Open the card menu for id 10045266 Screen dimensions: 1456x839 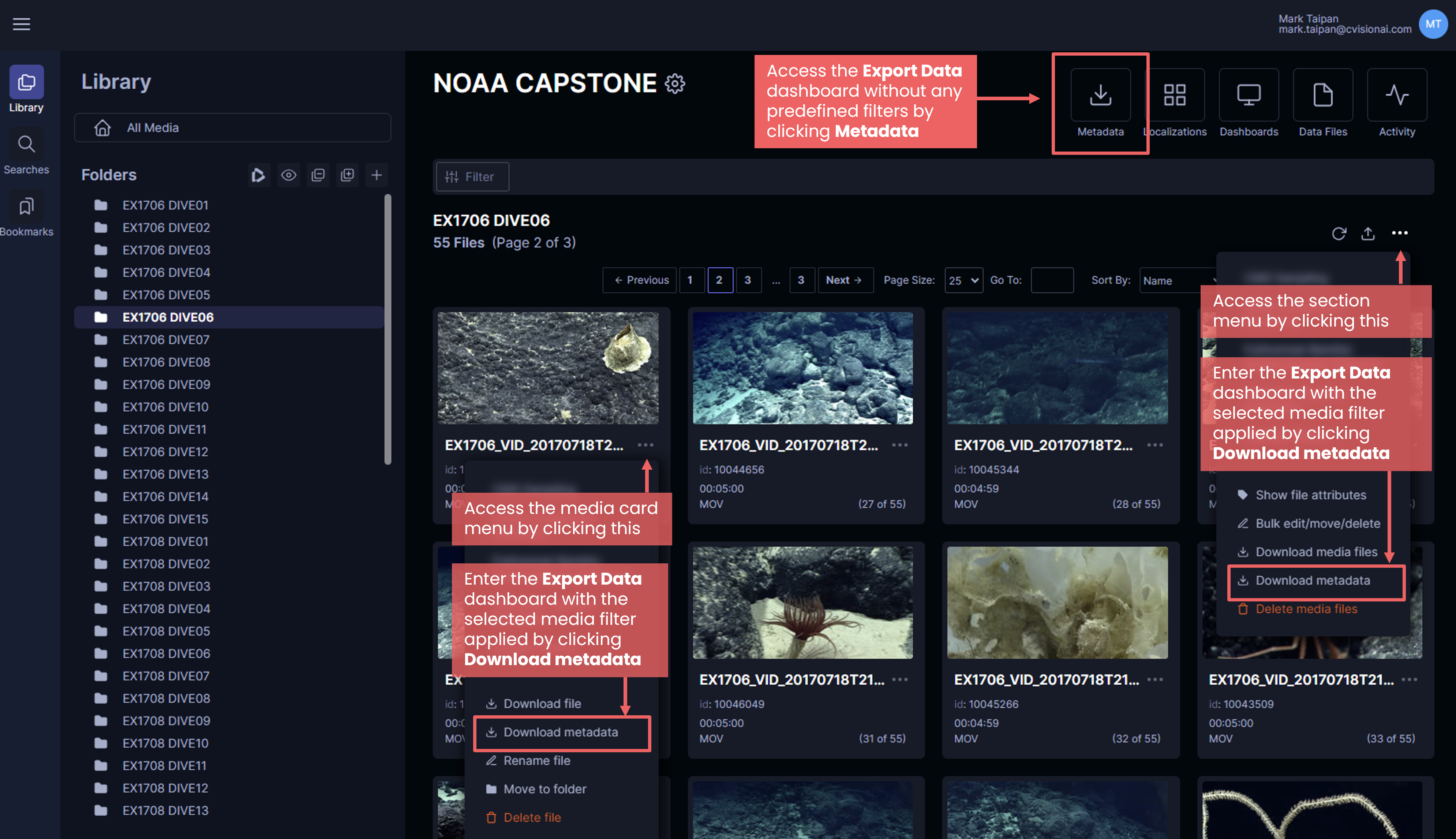pos(1154,679)
